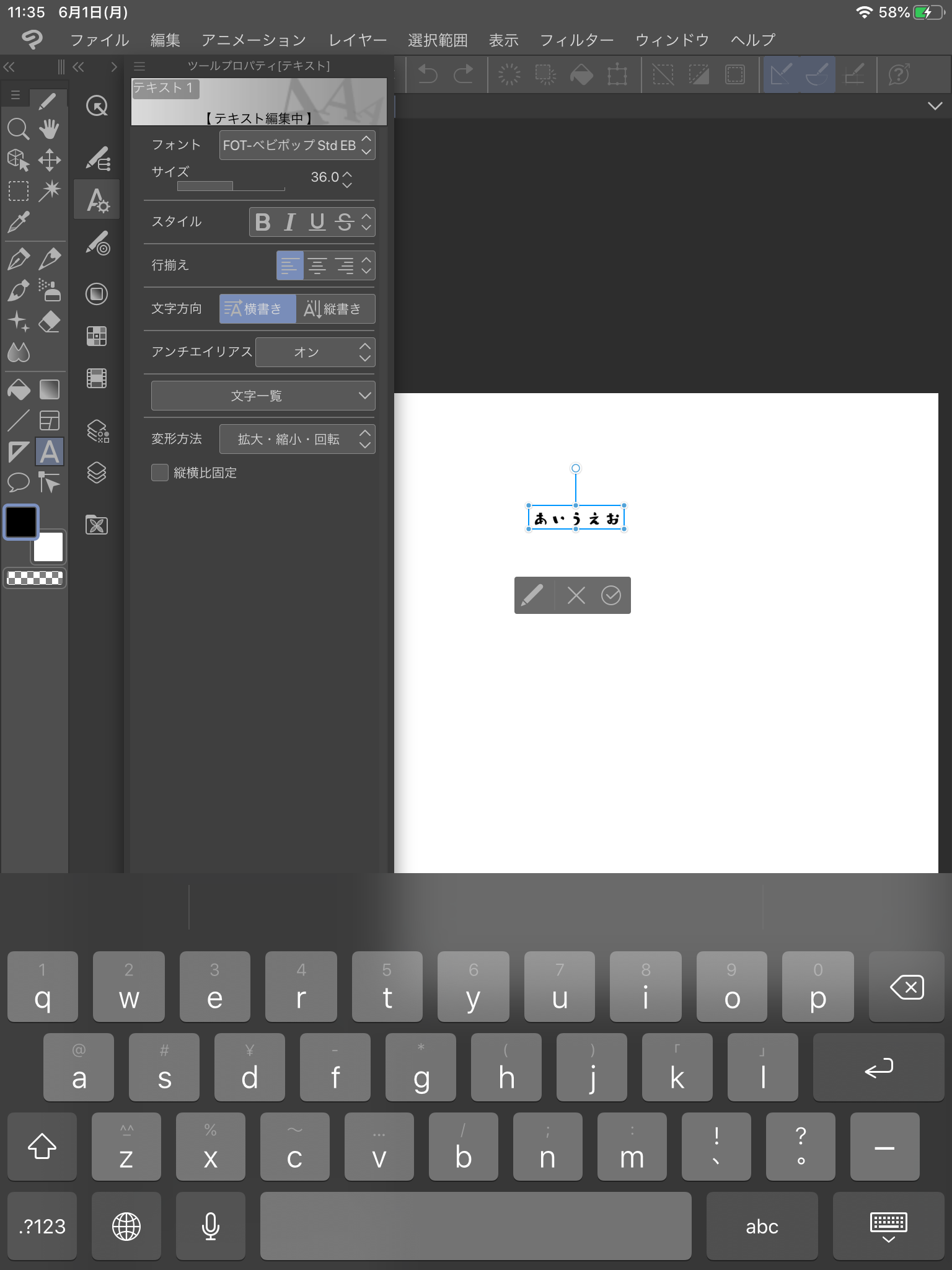Set text alignment to right
The image size is (952, 1270).
(x=345, y=265)
